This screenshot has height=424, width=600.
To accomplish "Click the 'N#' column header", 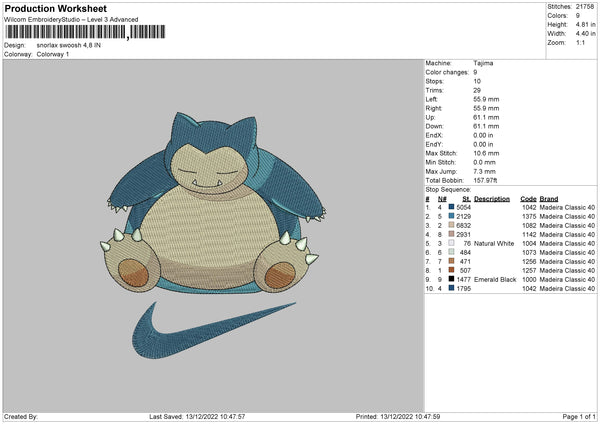I will point(442,199).
